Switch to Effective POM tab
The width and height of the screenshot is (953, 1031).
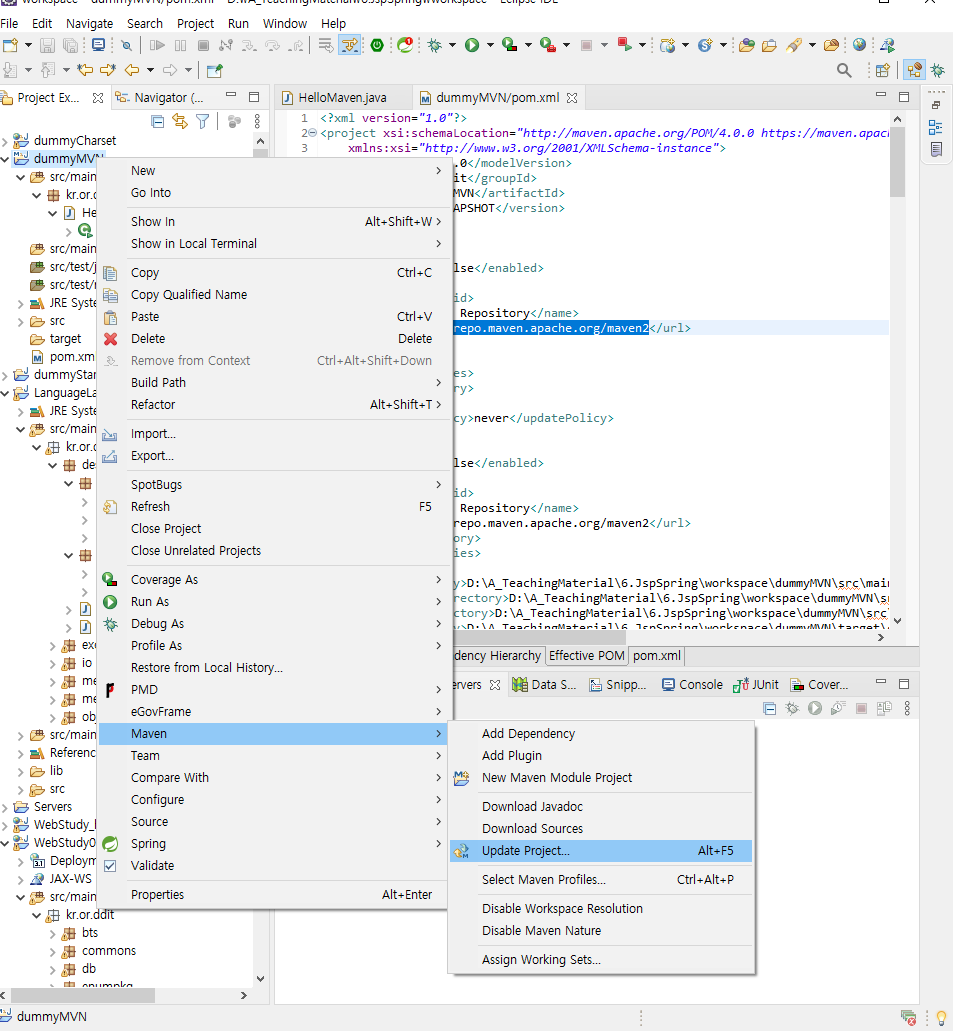[x=587, y=656]
